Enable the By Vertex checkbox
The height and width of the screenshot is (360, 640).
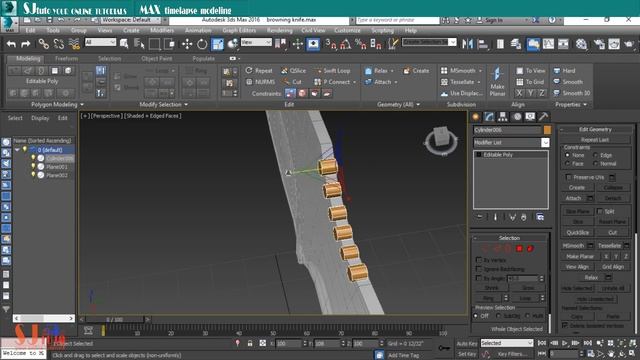pyautogui.click(x=479, y=260)
